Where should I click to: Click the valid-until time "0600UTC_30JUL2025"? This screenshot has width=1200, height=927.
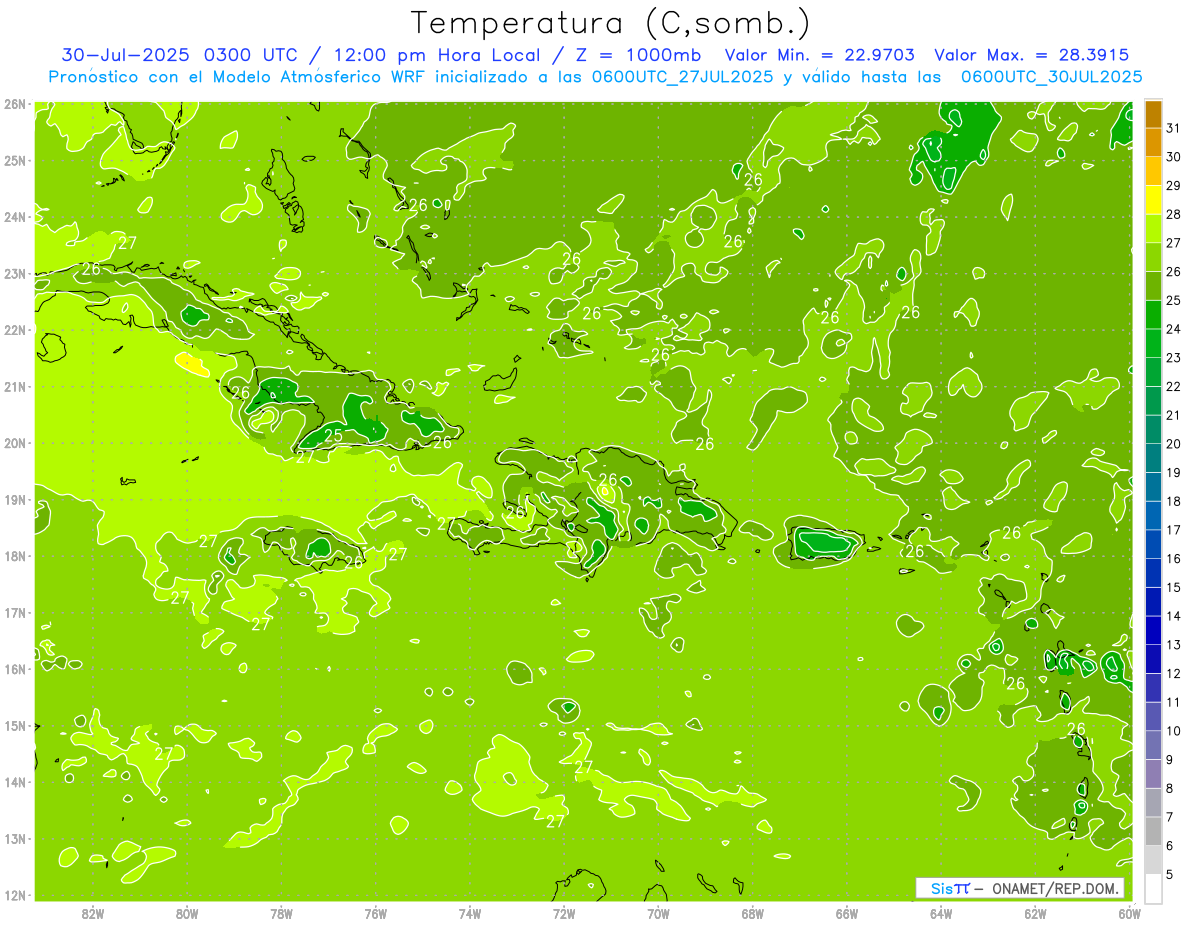[x=1051, y=76]
